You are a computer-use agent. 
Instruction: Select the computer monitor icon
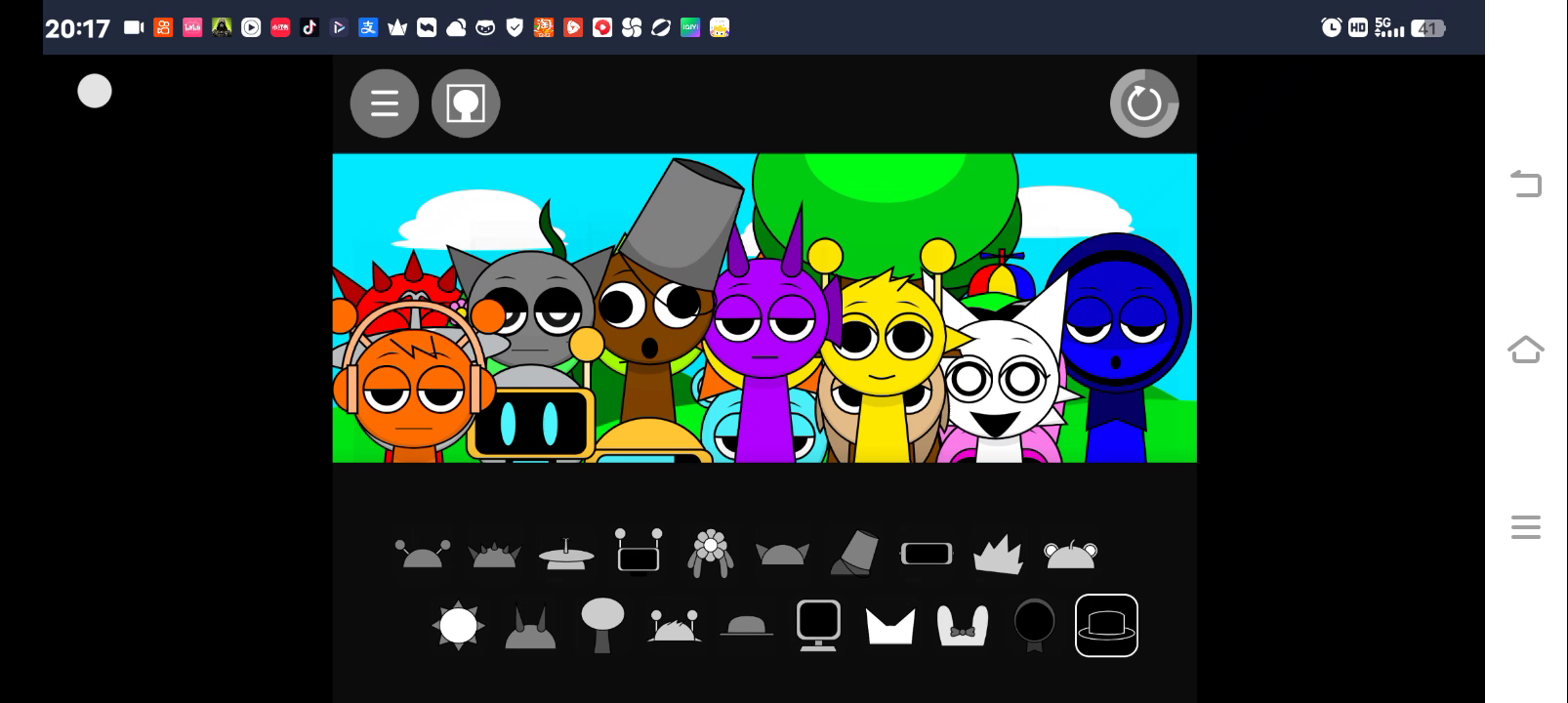point(818,625)
